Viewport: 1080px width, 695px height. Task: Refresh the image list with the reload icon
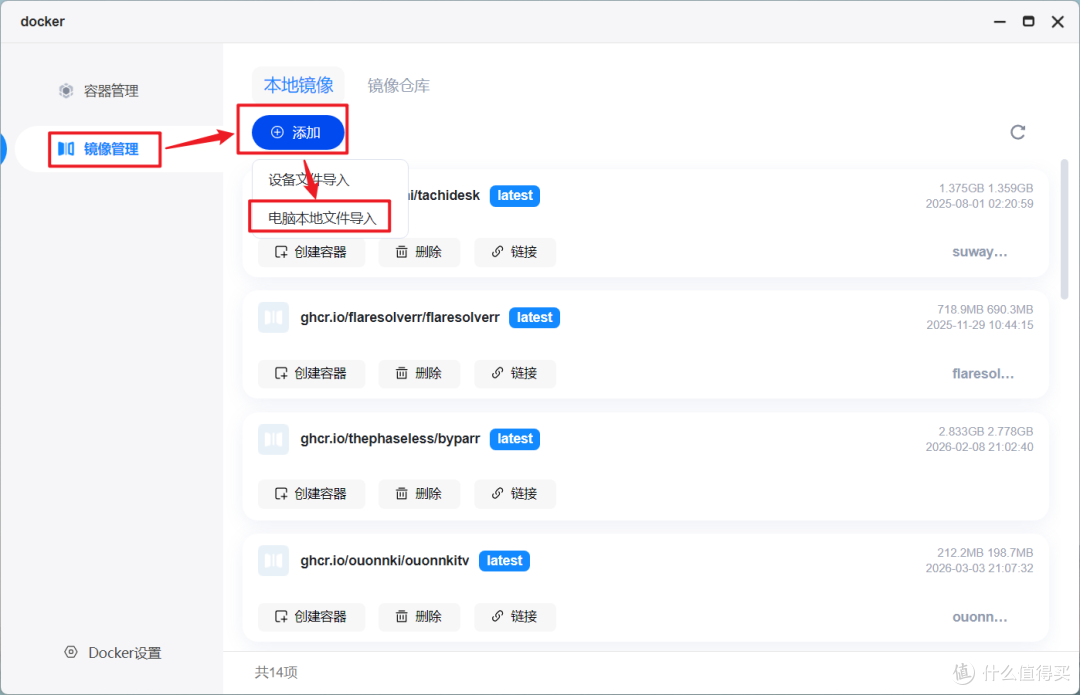1017,132
